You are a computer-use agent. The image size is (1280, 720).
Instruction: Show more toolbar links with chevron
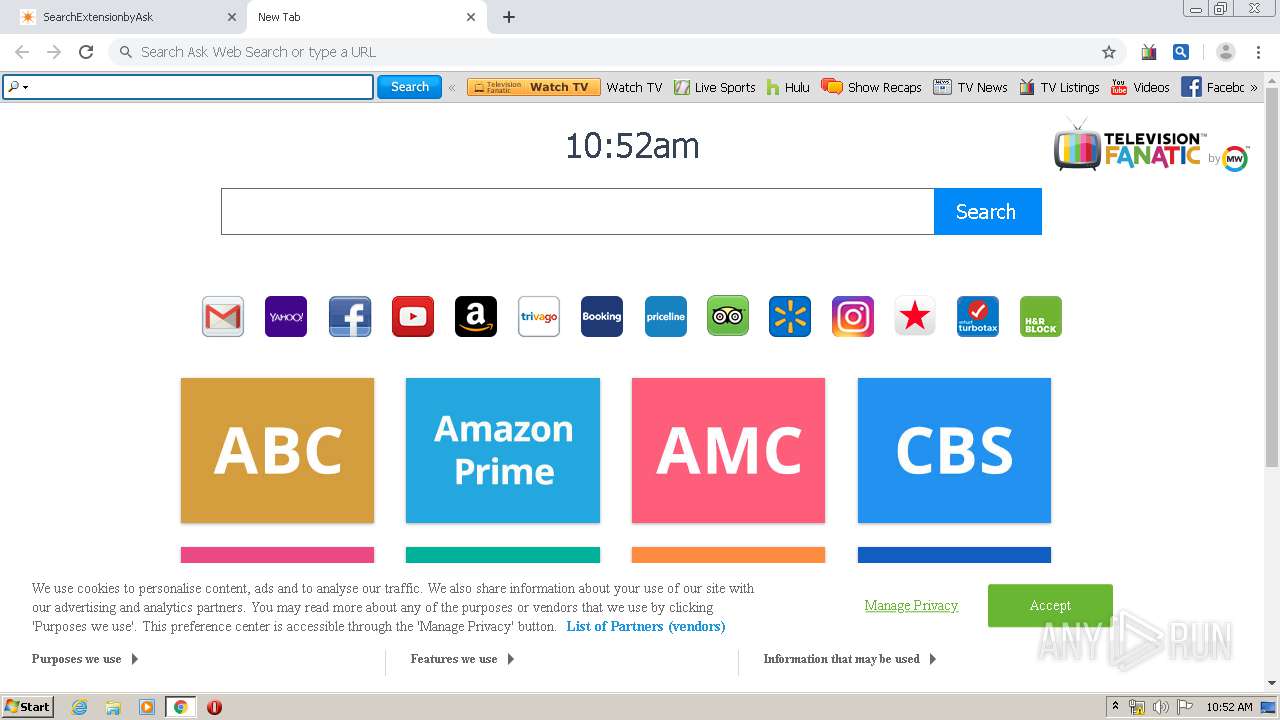click(1254, 87)
